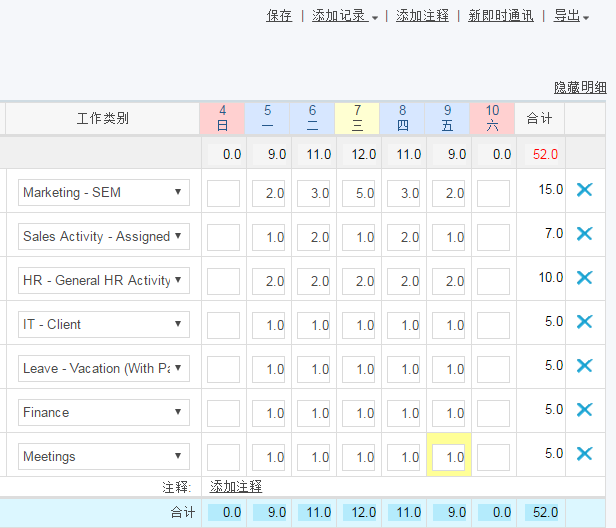
Task: Click the empty Sunday field for Marketing - SEM
Action: 223,193
